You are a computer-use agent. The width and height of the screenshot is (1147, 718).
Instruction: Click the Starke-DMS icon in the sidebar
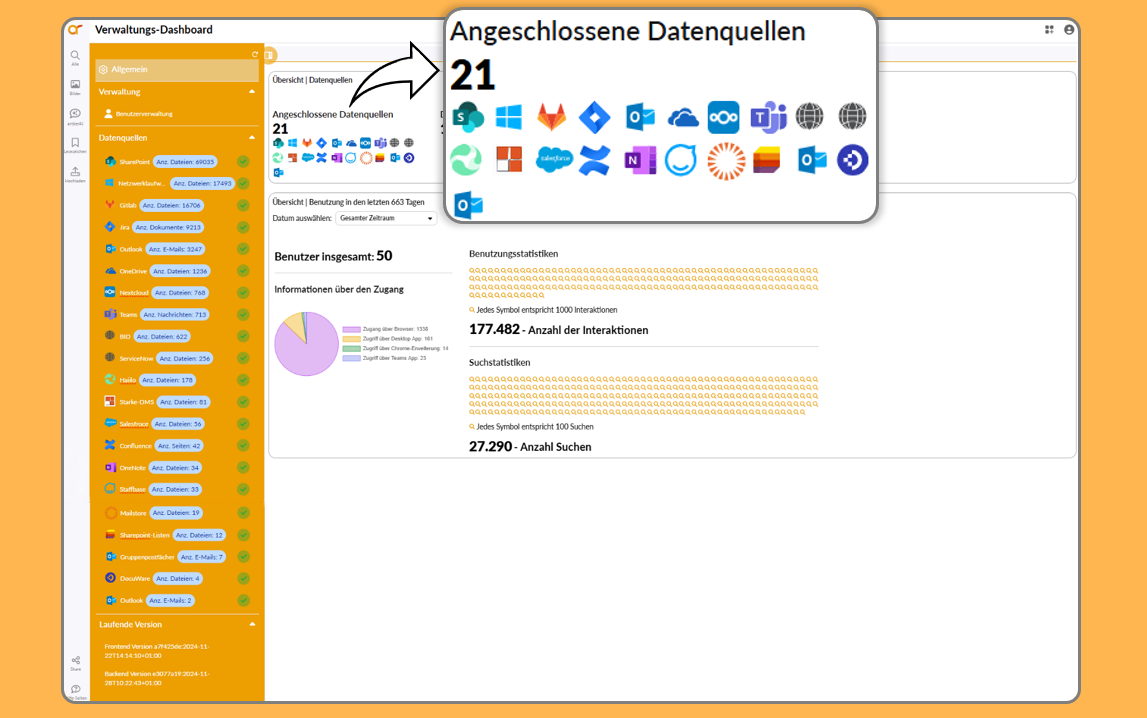click(110, 401)
